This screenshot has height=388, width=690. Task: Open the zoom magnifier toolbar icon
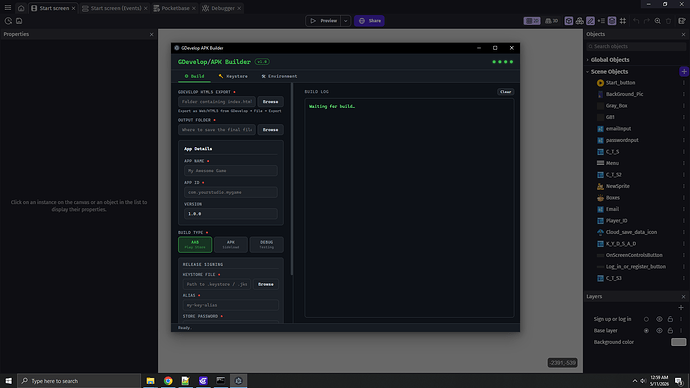pos(657,21)
